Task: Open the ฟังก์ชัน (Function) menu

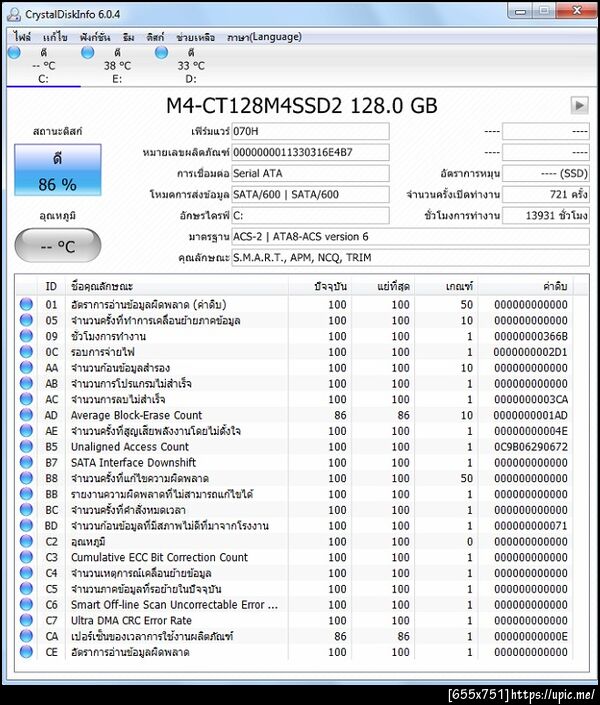Action: tap(95, 37)
